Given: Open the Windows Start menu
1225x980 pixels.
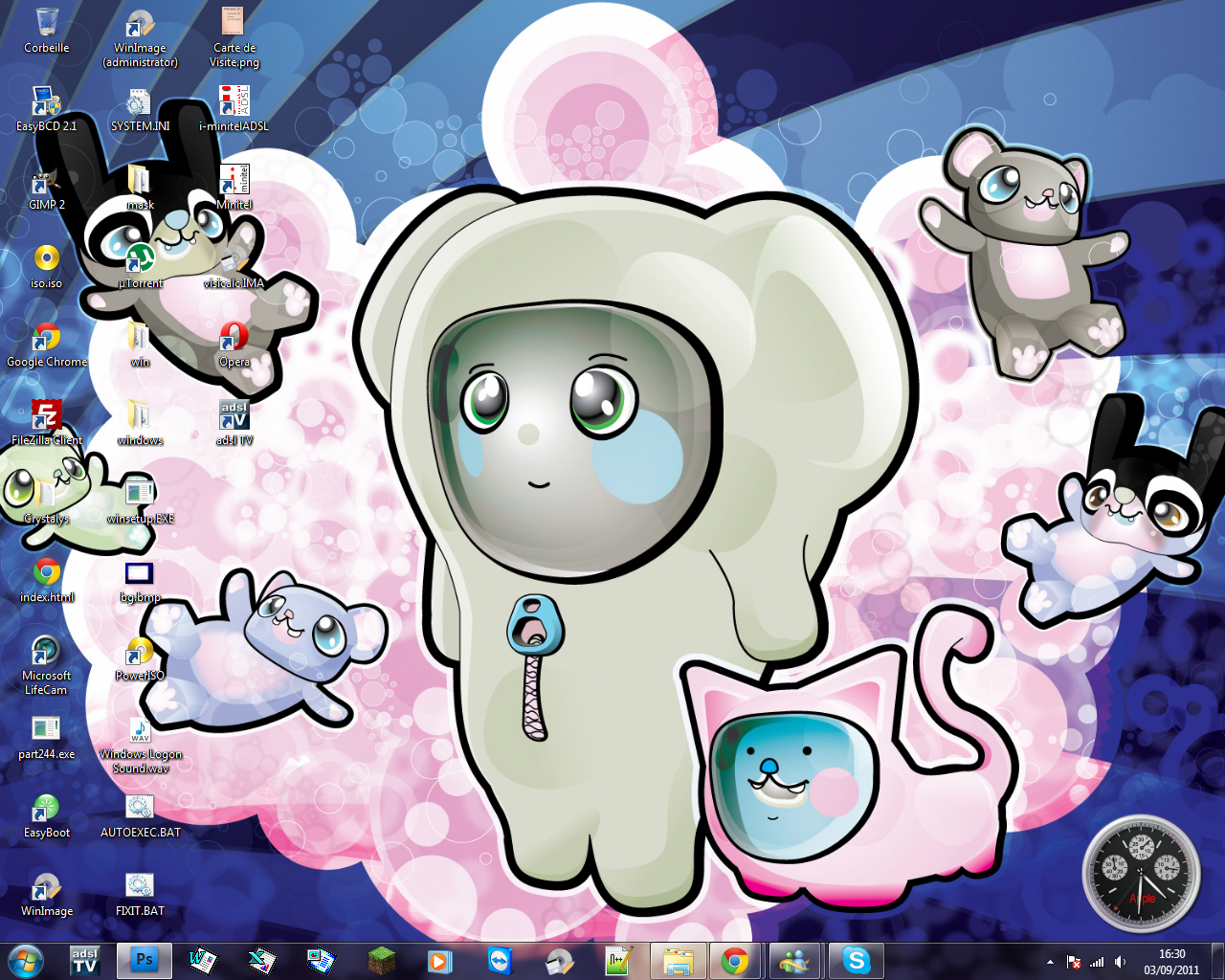Looking at the screenshot, I should point(26,960).
